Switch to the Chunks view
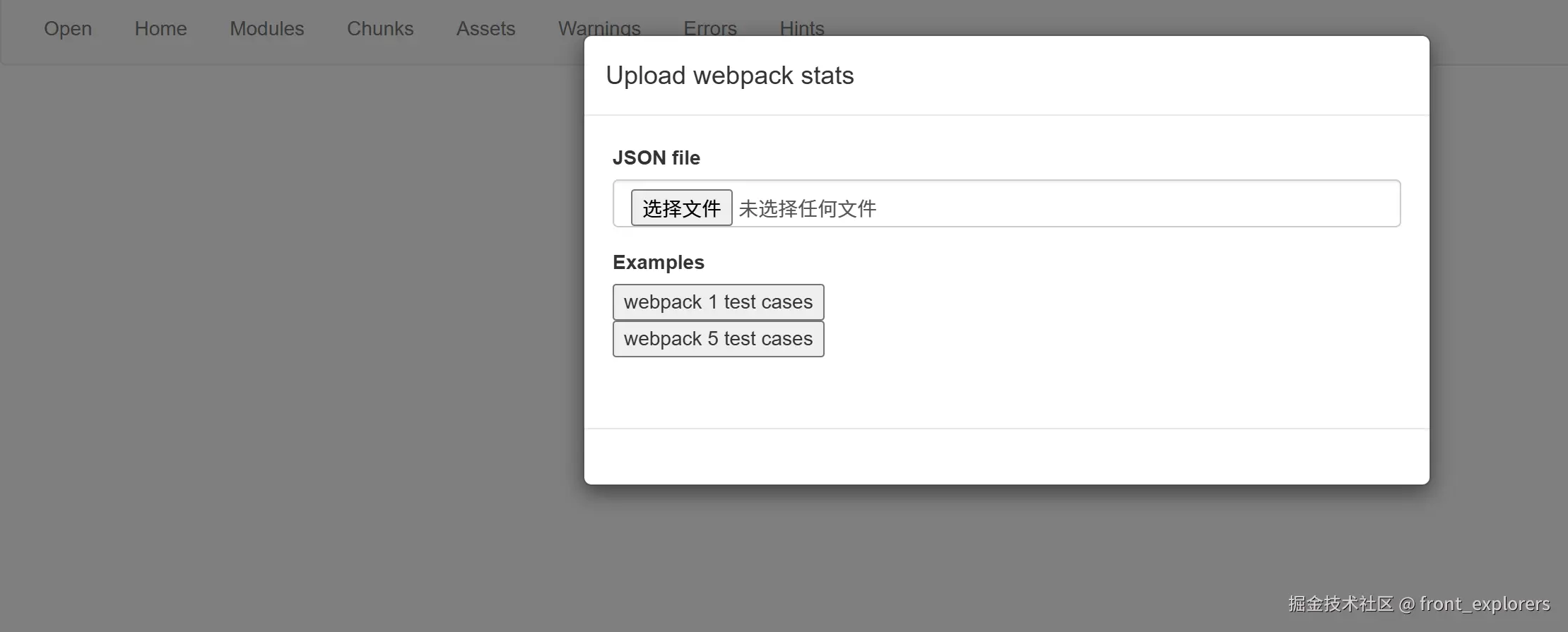The image size is (1568, 632). pyautogui.click(x=379, y=28)
